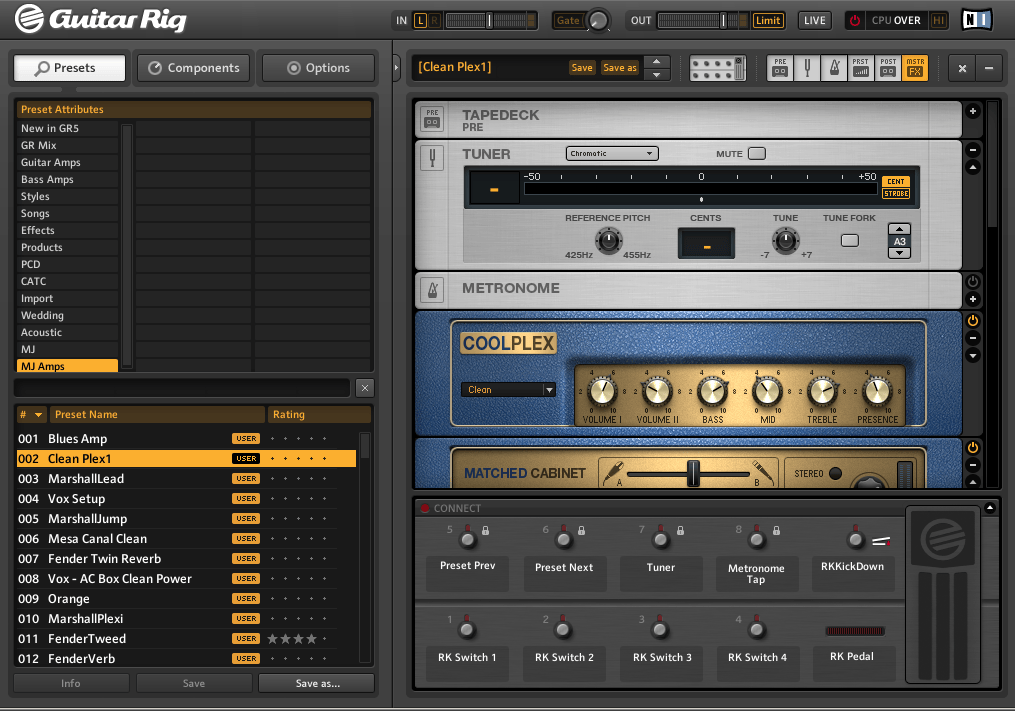Lower tune fork note below A3

[x=899, y=253]
